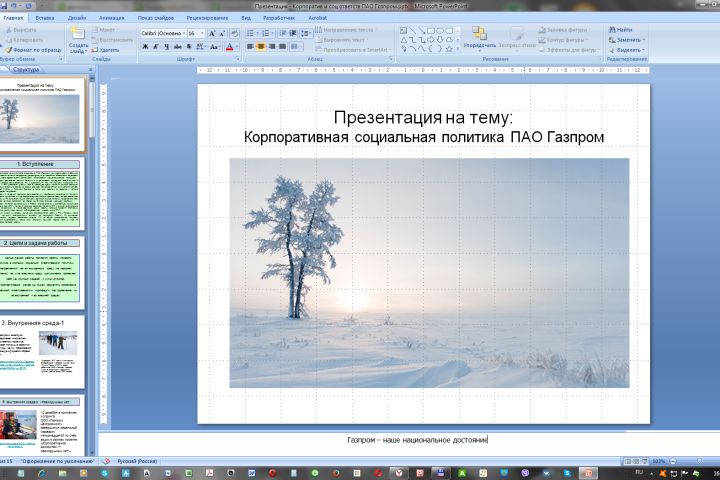Screen dimensions: 720x480
Task: Click Выделить (Select) button
Action: [627, 50]
